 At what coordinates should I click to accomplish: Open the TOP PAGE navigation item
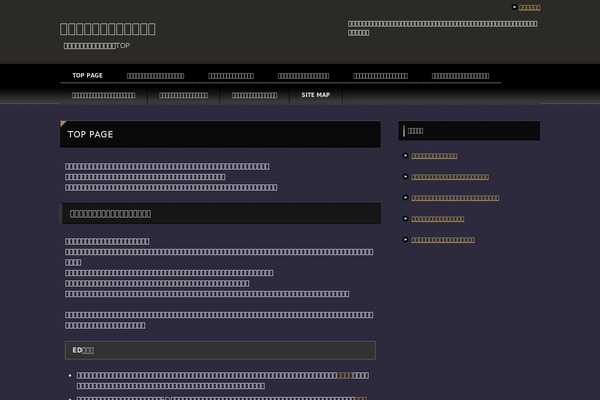click(87, 75)
